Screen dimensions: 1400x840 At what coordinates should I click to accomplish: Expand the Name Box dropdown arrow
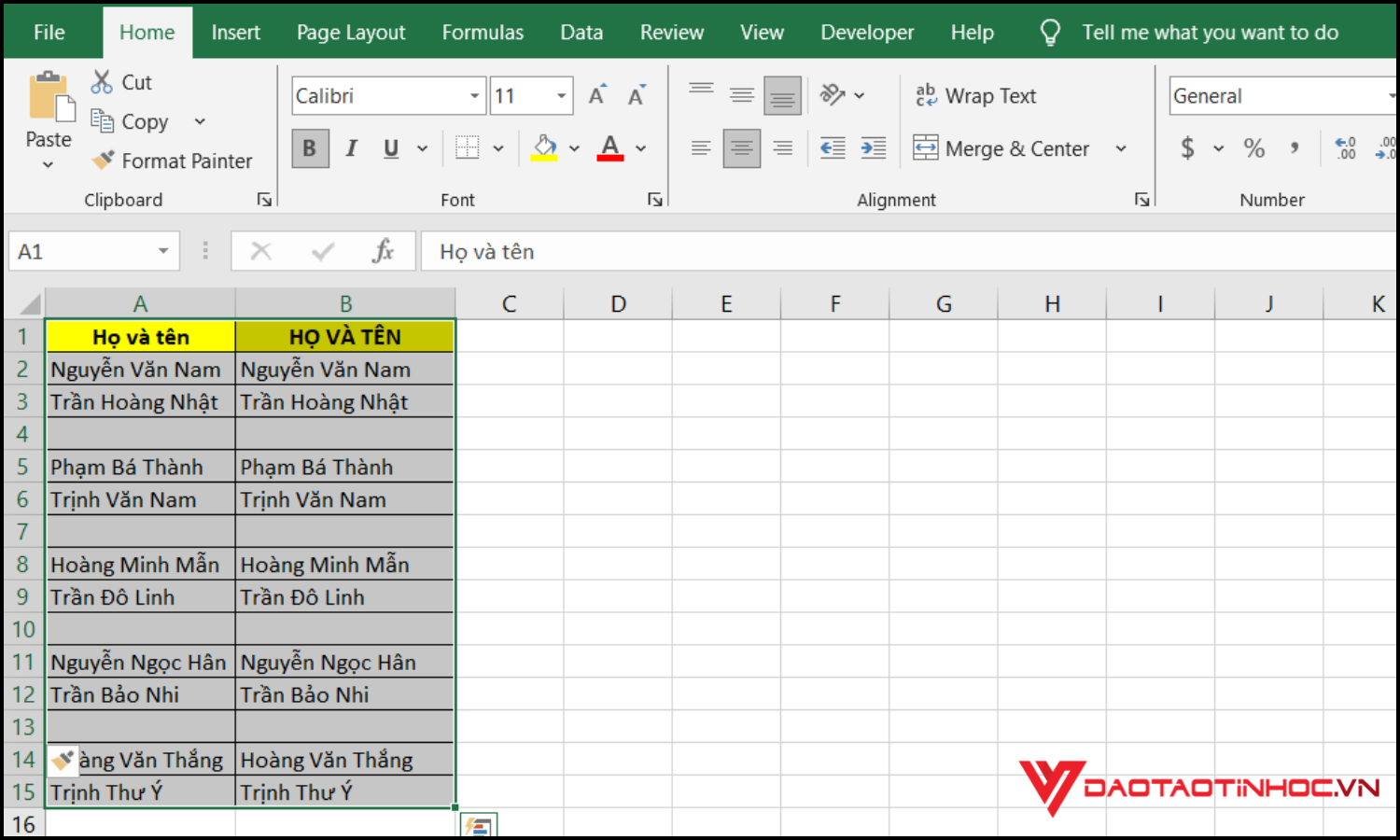[x=163, y=251]
